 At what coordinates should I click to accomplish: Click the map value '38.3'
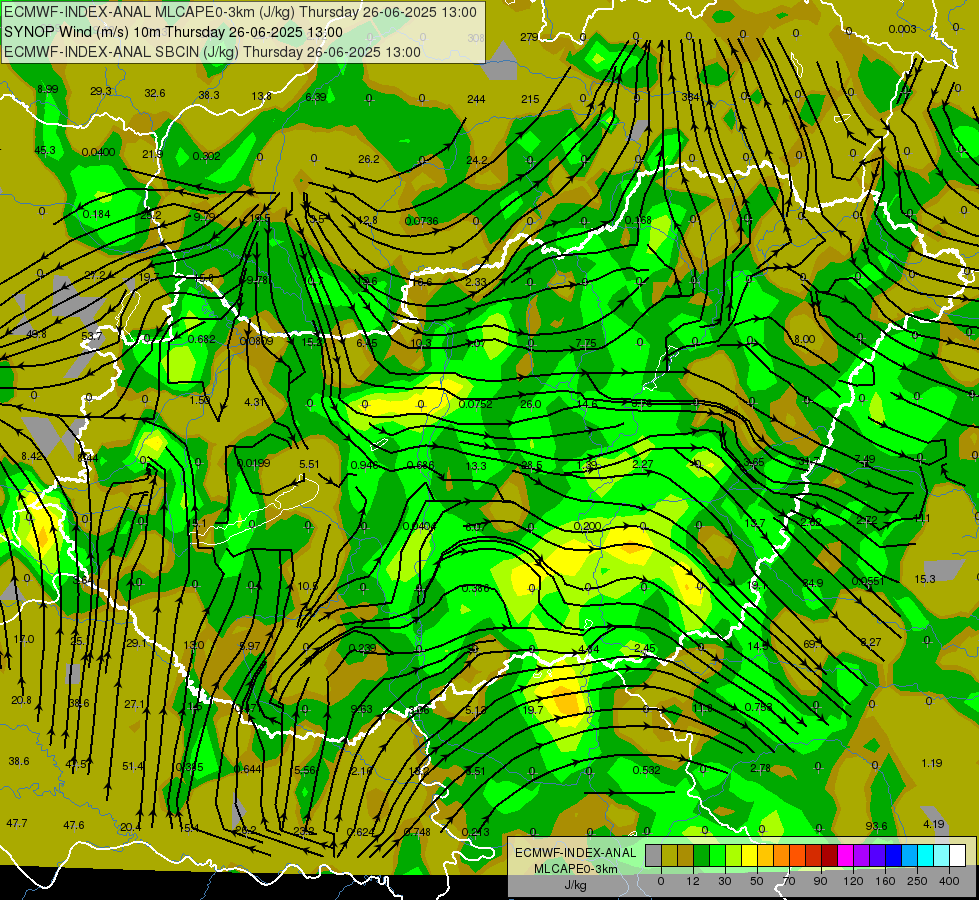tap(209, 95)
